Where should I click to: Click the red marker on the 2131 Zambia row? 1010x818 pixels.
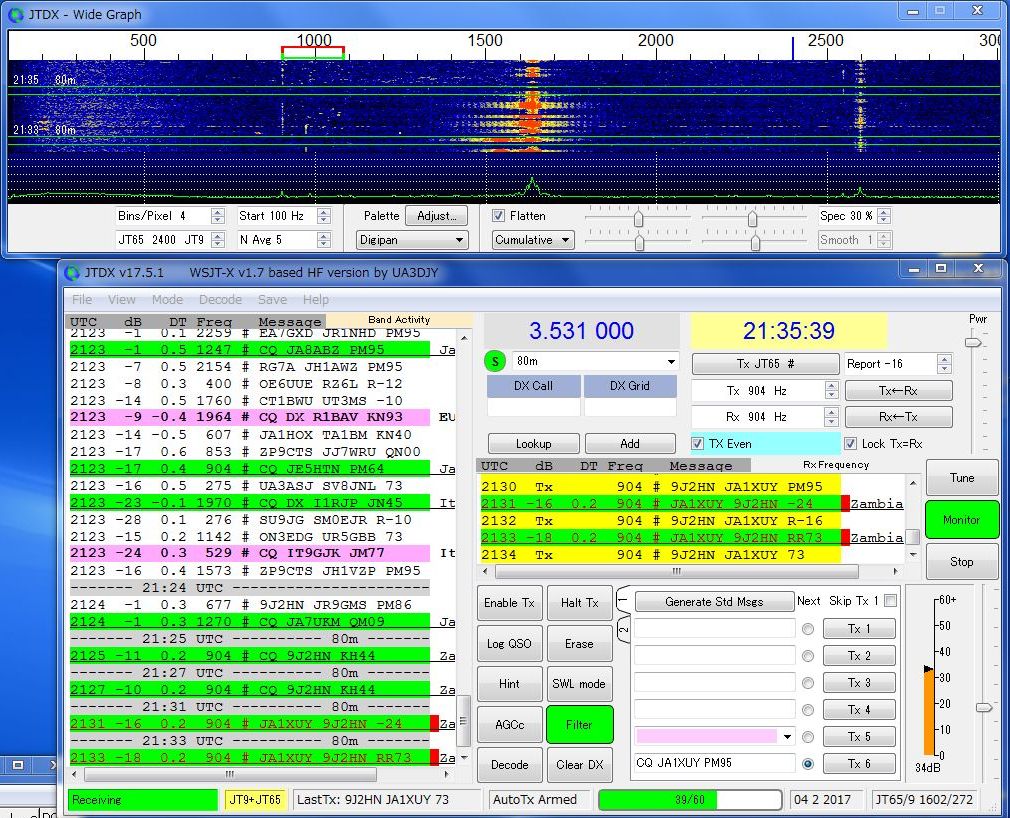(845, 503)
